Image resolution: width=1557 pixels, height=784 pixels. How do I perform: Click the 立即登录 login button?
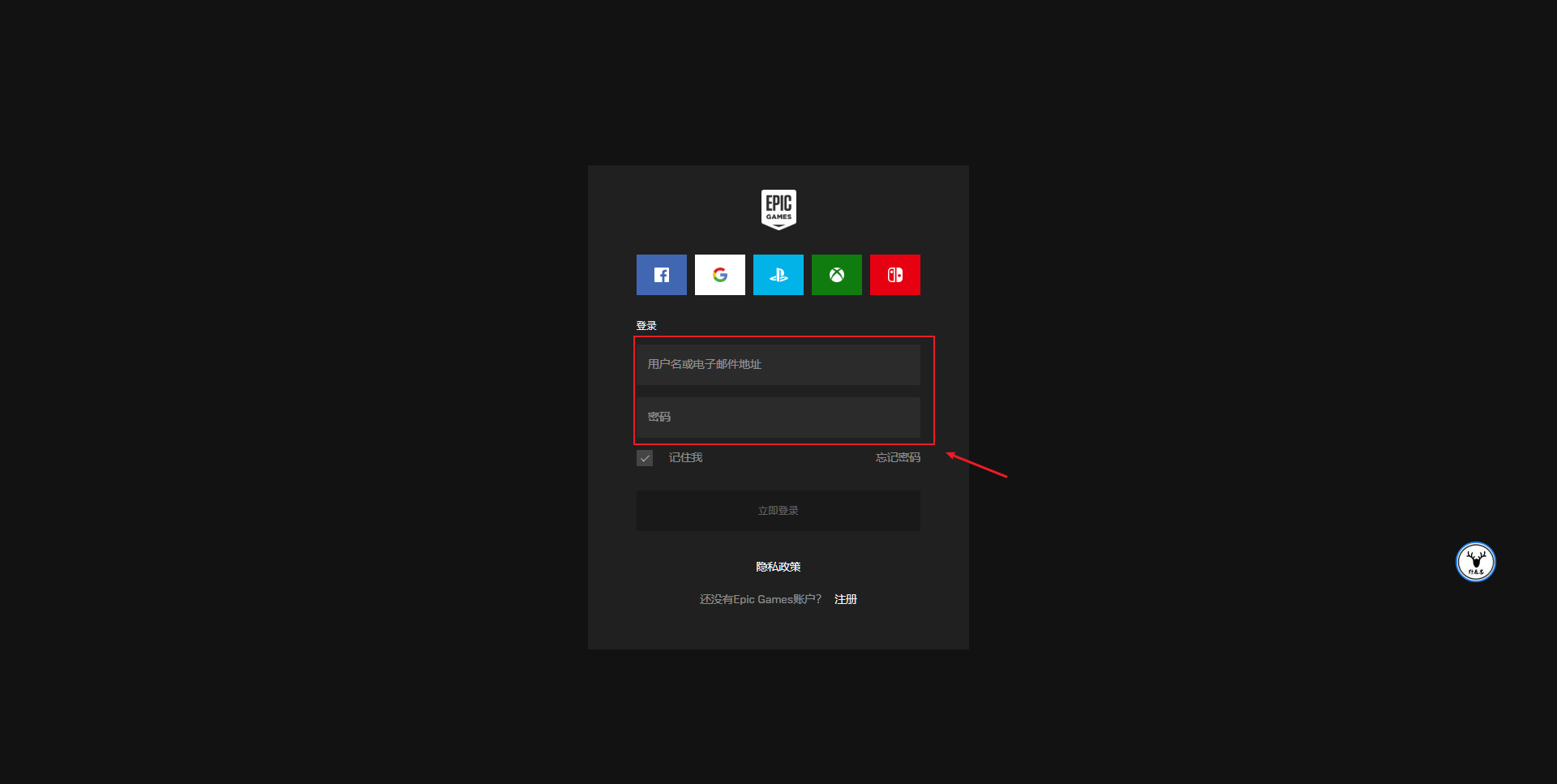[x=778, y=511]
